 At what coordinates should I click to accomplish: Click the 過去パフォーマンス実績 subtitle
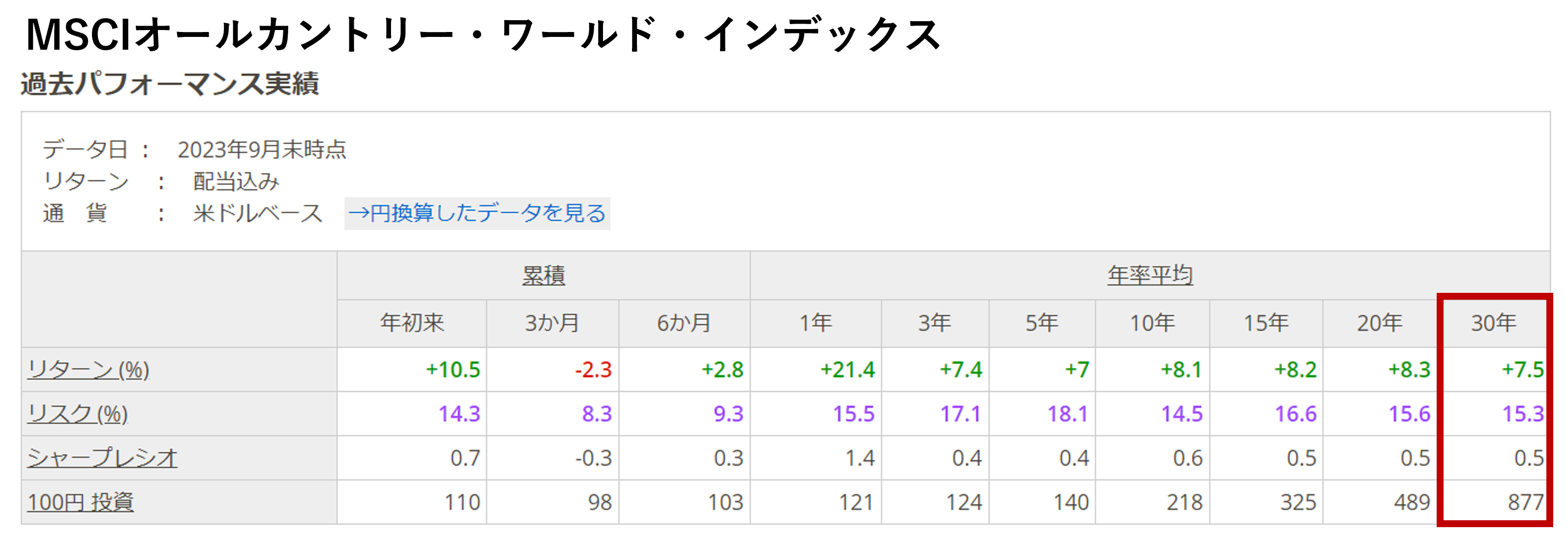pos(170,84)
